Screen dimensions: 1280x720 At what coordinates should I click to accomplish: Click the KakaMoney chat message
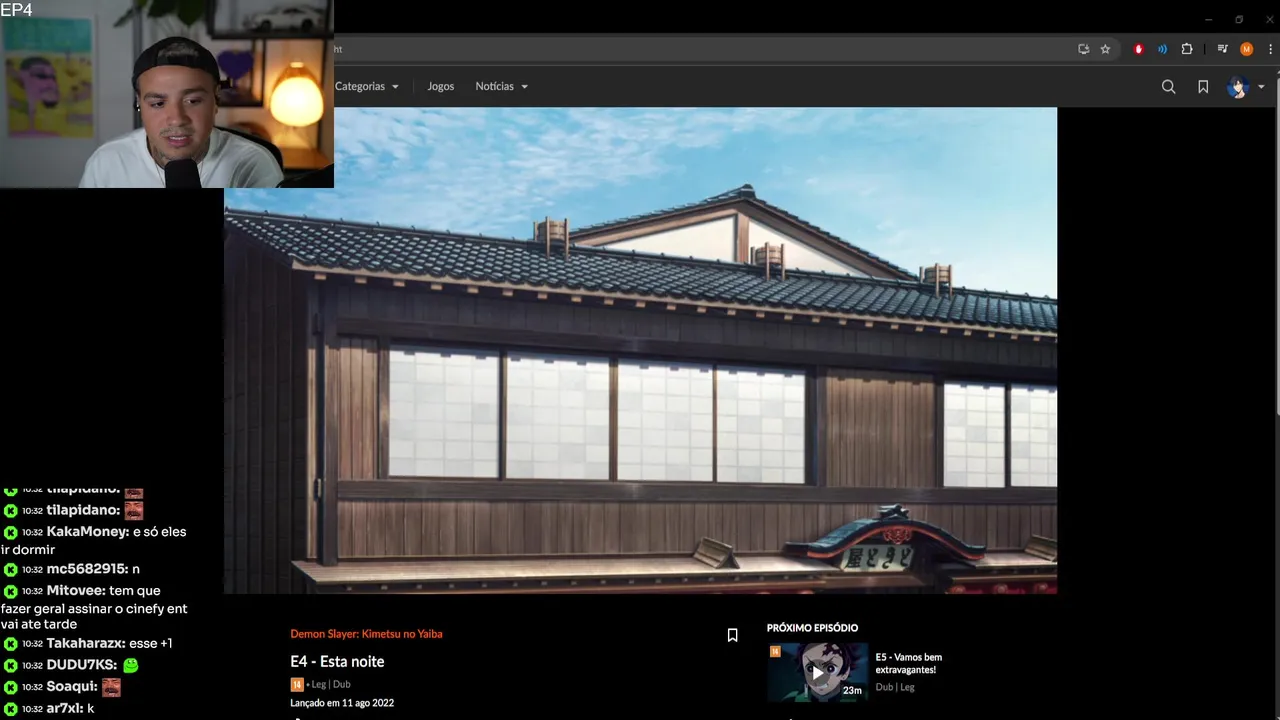[94, 541]
